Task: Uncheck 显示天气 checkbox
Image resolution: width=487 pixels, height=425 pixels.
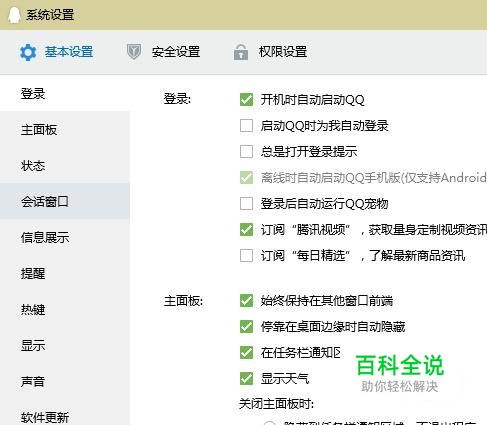Action: point(246,379)
